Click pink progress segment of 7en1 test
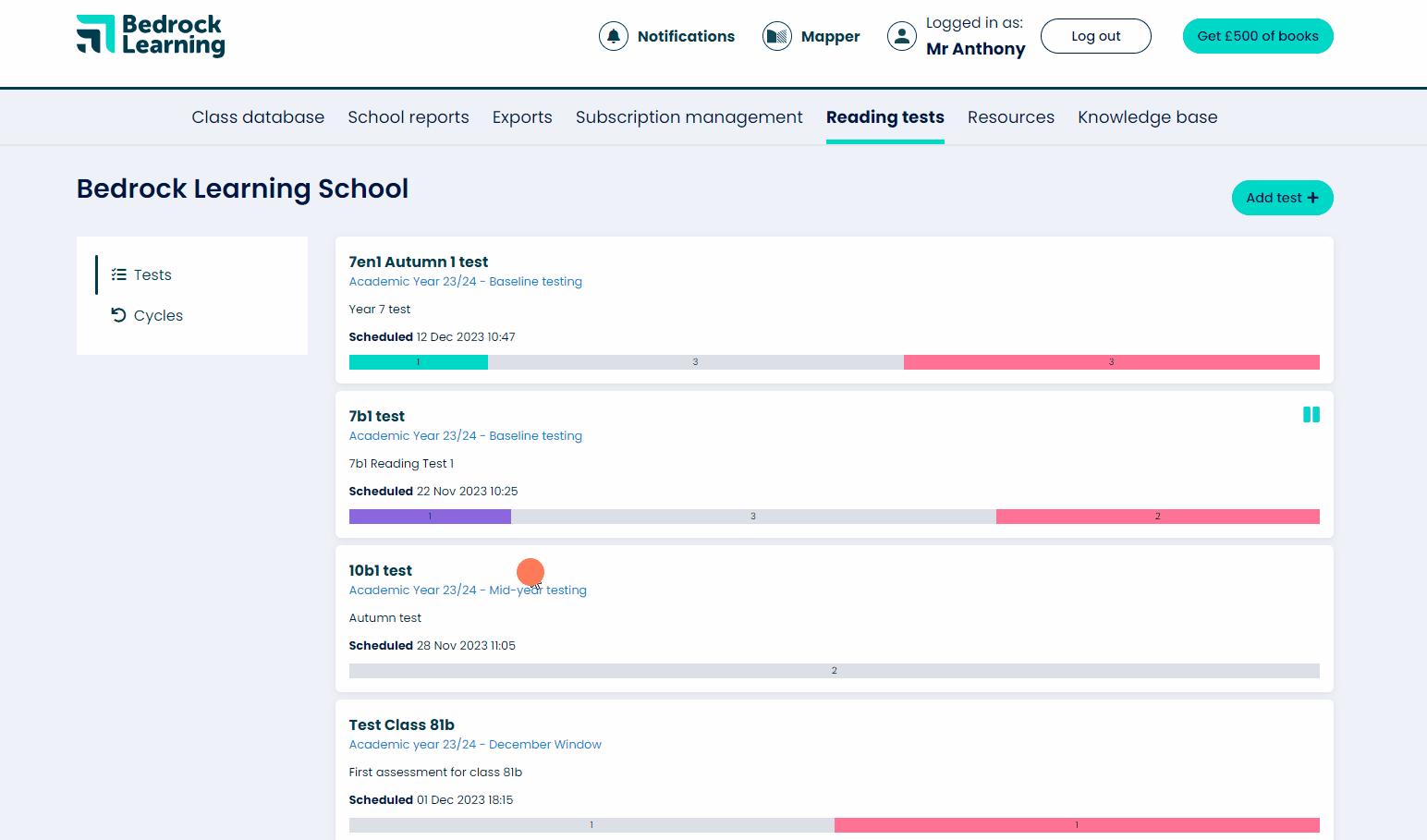The image size is (1427, 840). coord(1112,362)
